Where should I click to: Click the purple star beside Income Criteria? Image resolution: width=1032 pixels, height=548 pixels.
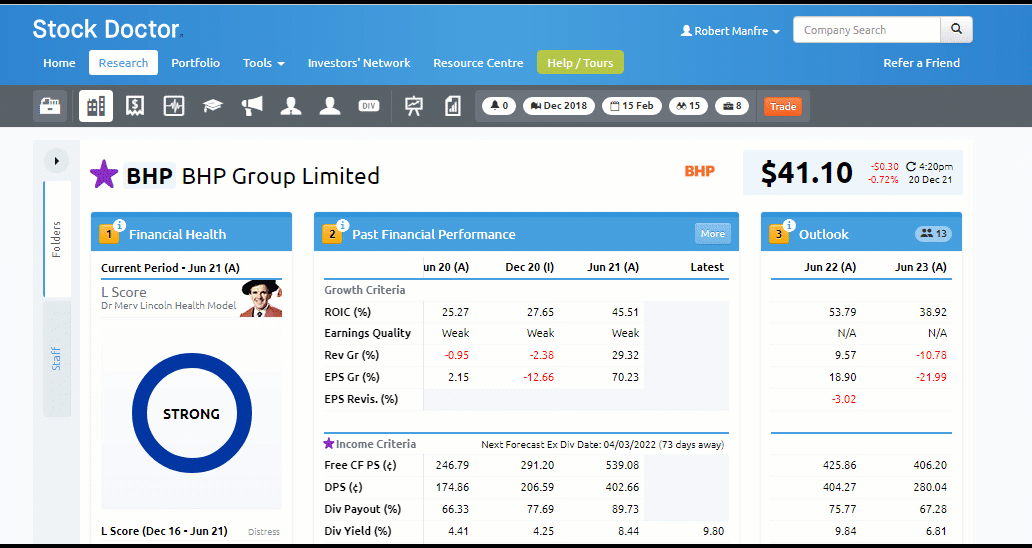click(x=329, y=443)
